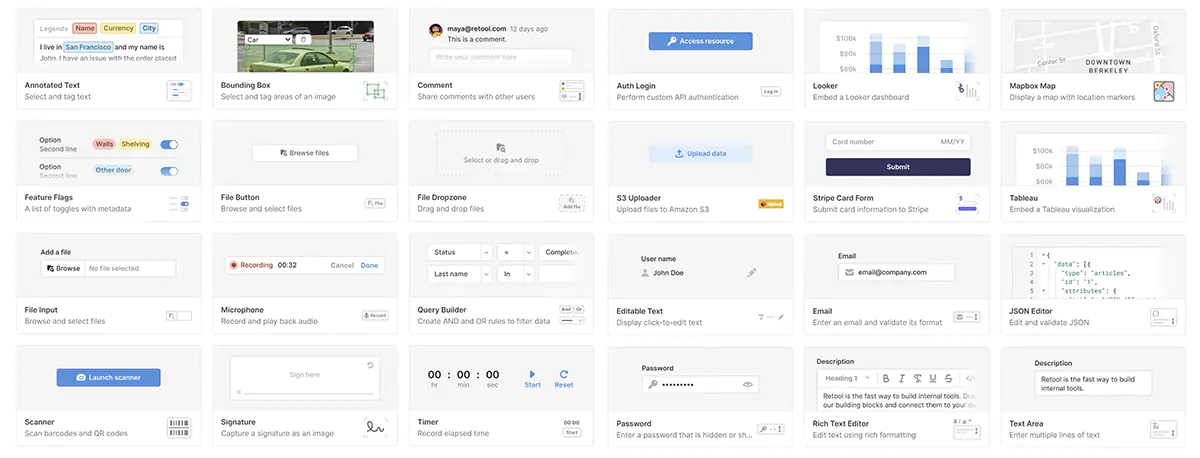1200x458 pixels.
Task: Click the Looker component icon
Action: [966, 91]
